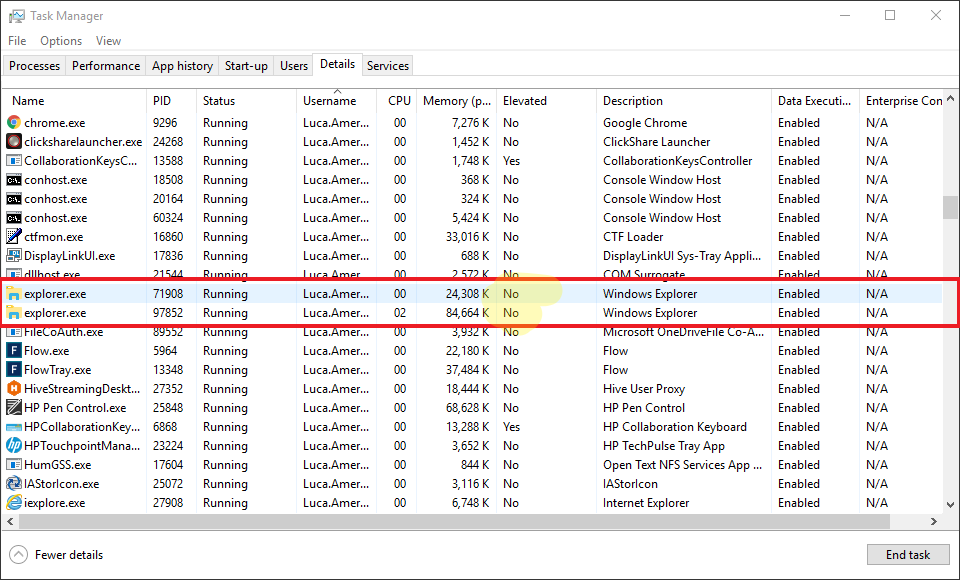Sort by the Enterprise Con column header
This screenshot has height=580, width=960.
tap(902, 101)
